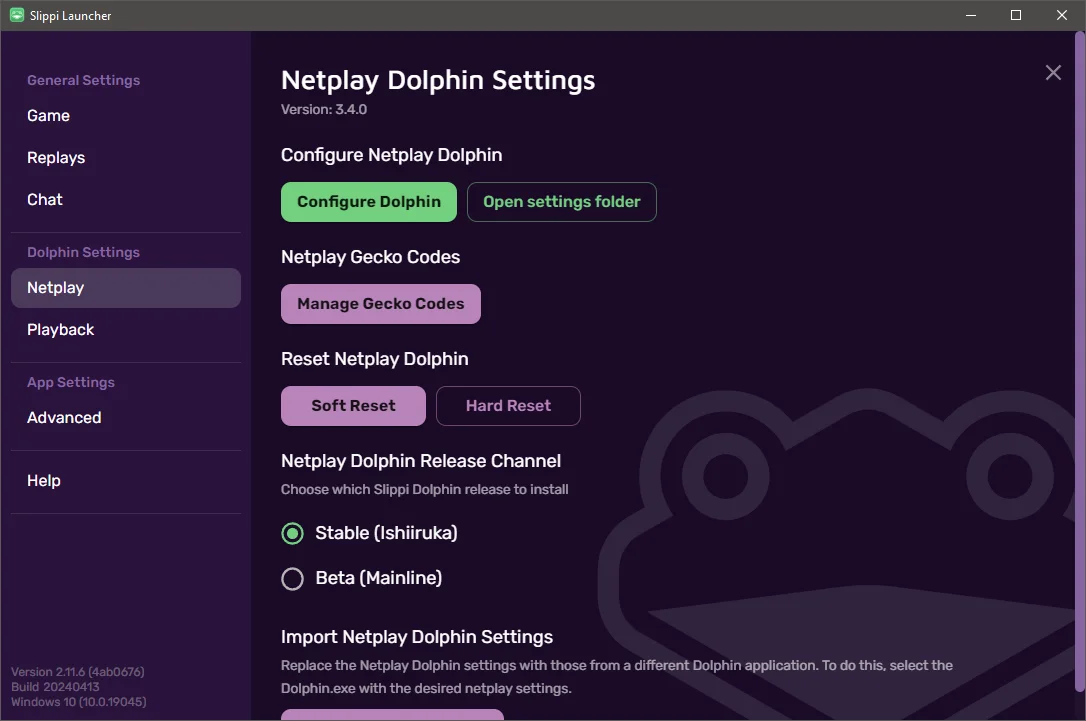Click Configure Dolphin

[x=368, y=201]
